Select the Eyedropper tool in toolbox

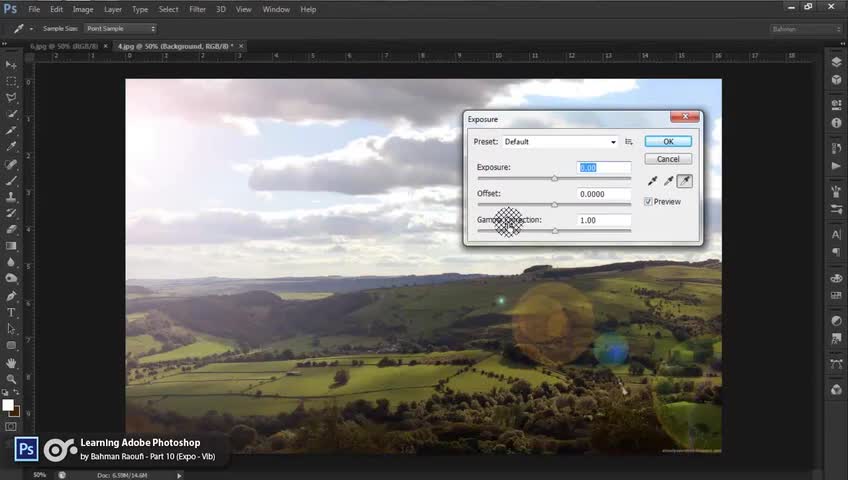tap(11, 146)
